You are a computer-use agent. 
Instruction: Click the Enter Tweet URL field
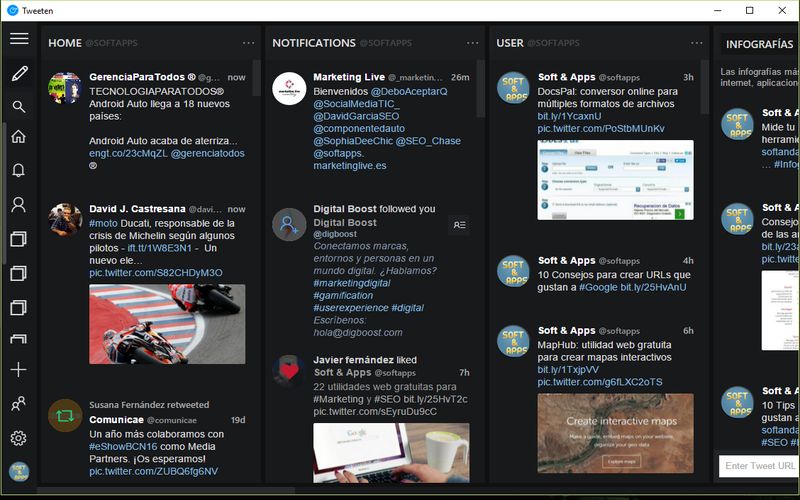point(759,466)
